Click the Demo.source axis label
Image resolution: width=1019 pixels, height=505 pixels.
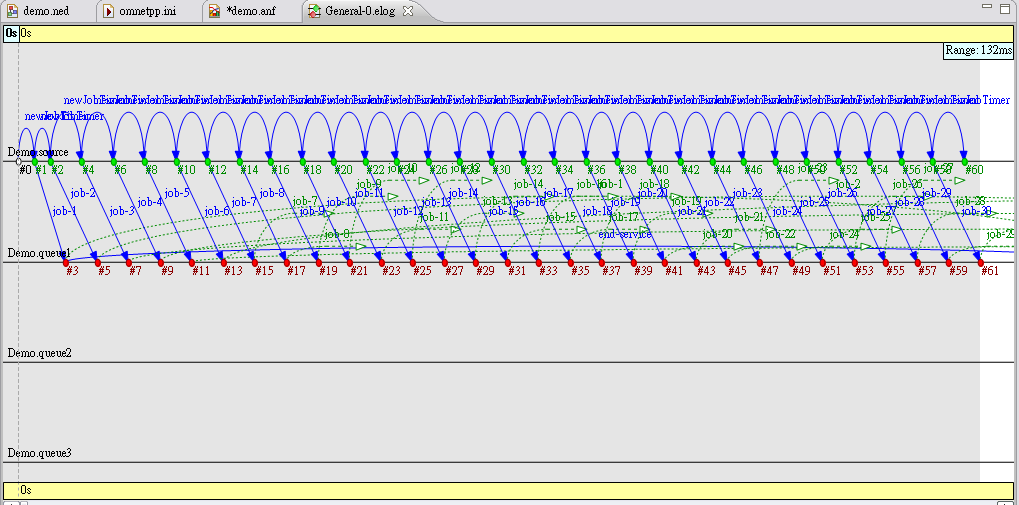tap(38, 152)
